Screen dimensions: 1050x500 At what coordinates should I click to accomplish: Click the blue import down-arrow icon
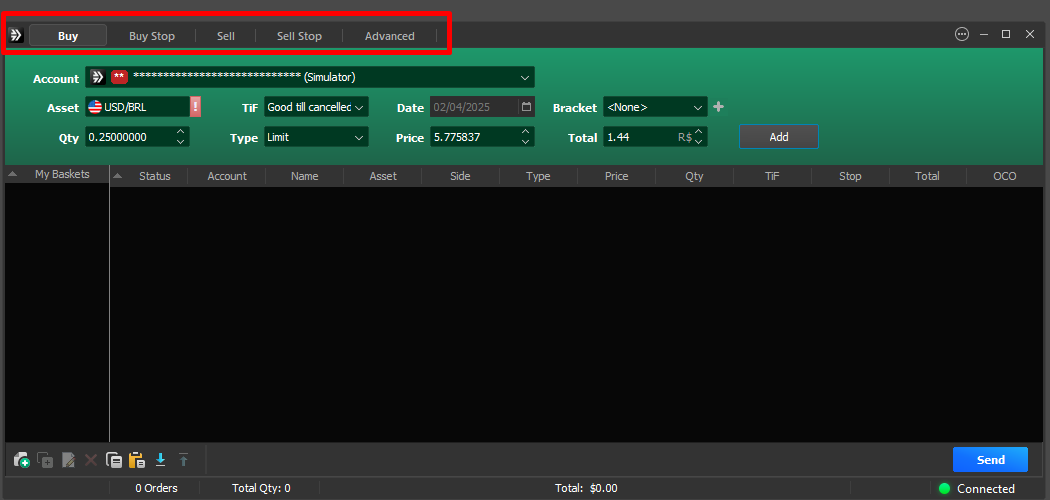[x=160, y=460]
